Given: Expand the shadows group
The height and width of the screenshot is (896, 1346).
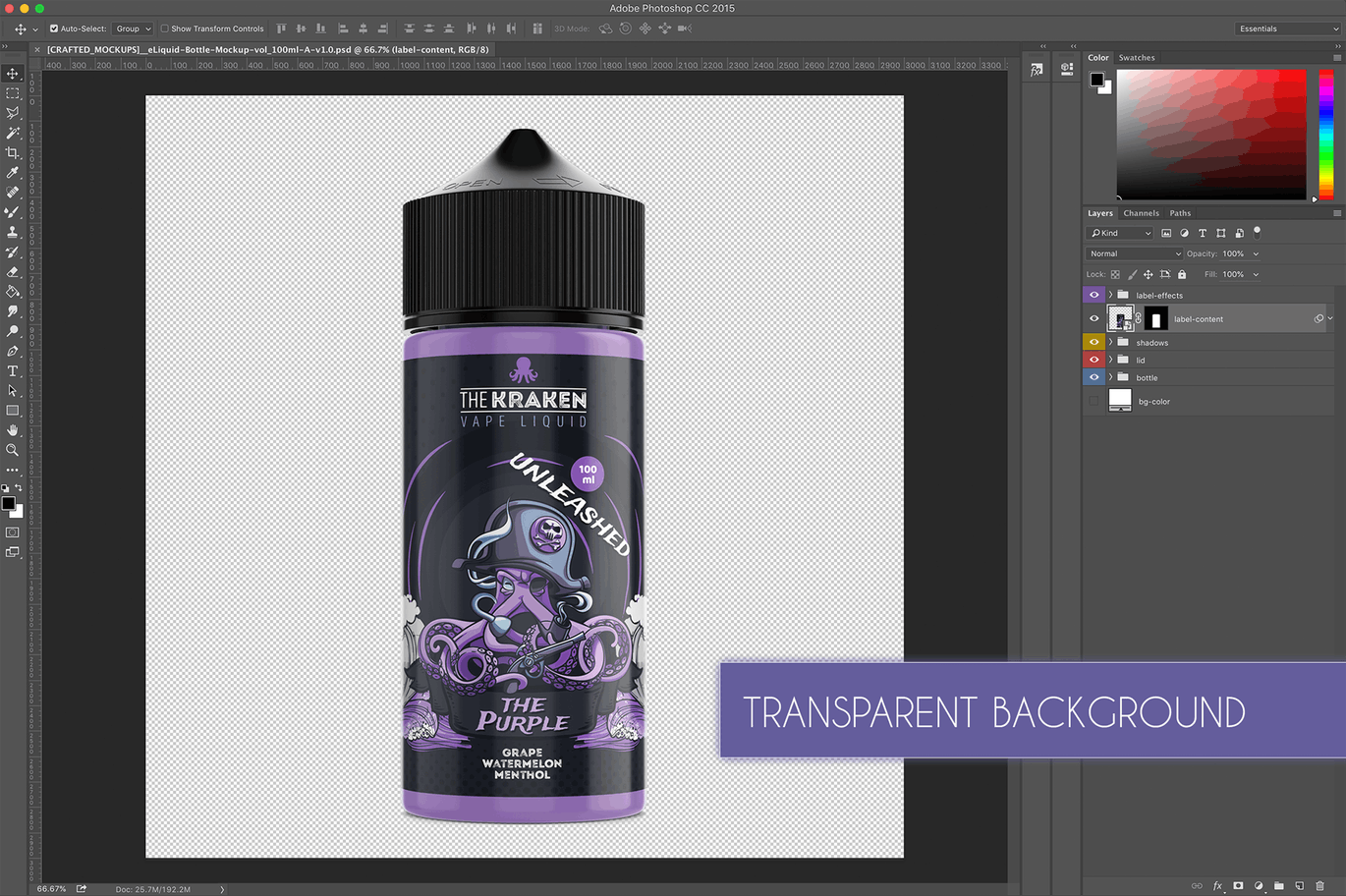Looking at the screenshot, I should click(1110, 342).
